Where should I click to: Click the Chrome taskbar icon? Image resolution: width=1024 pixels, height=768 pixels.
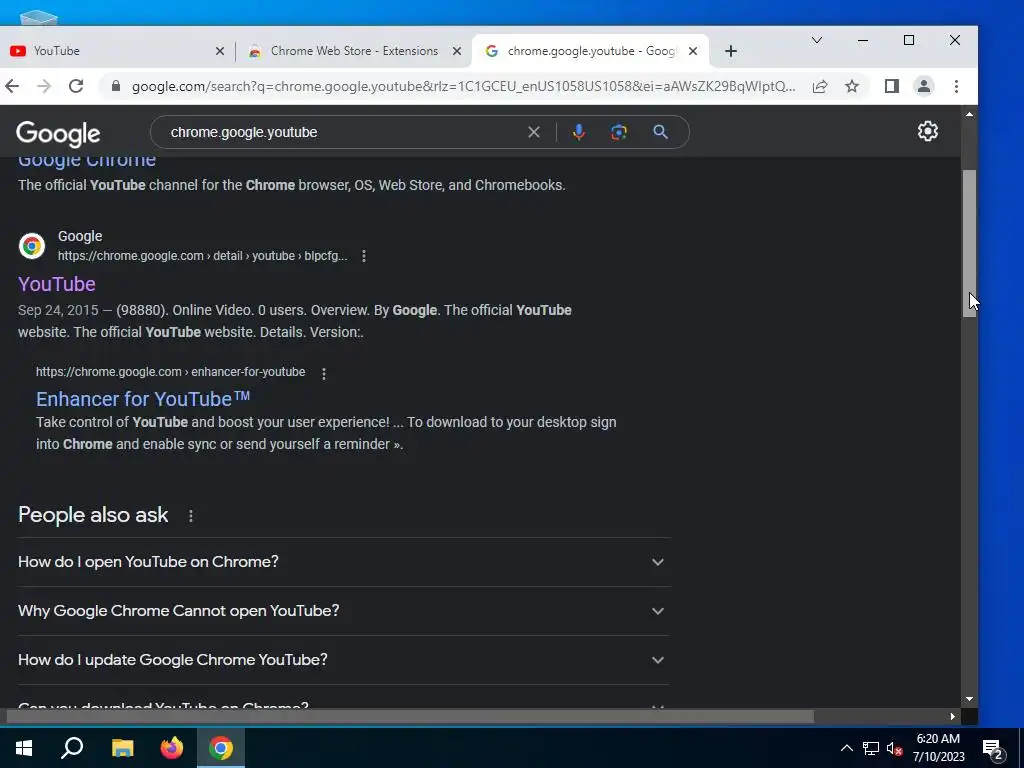221,748
